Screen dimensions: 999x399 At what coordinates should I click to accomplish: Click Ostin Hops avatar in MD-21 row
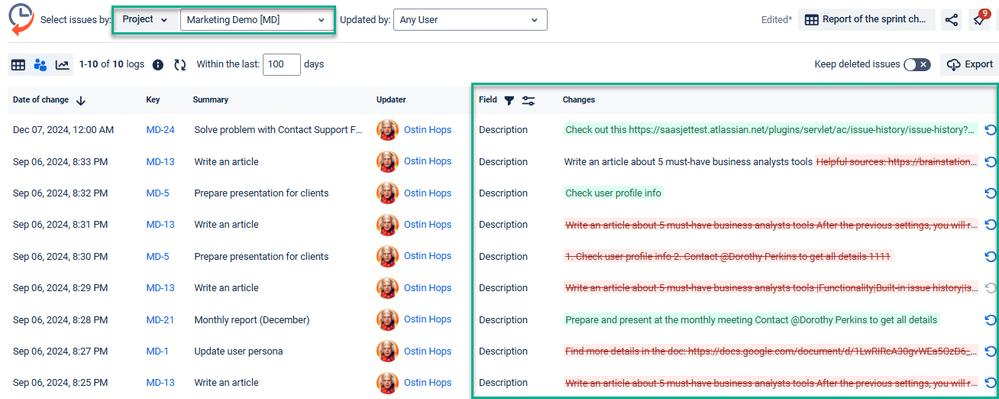pos(387,319)
